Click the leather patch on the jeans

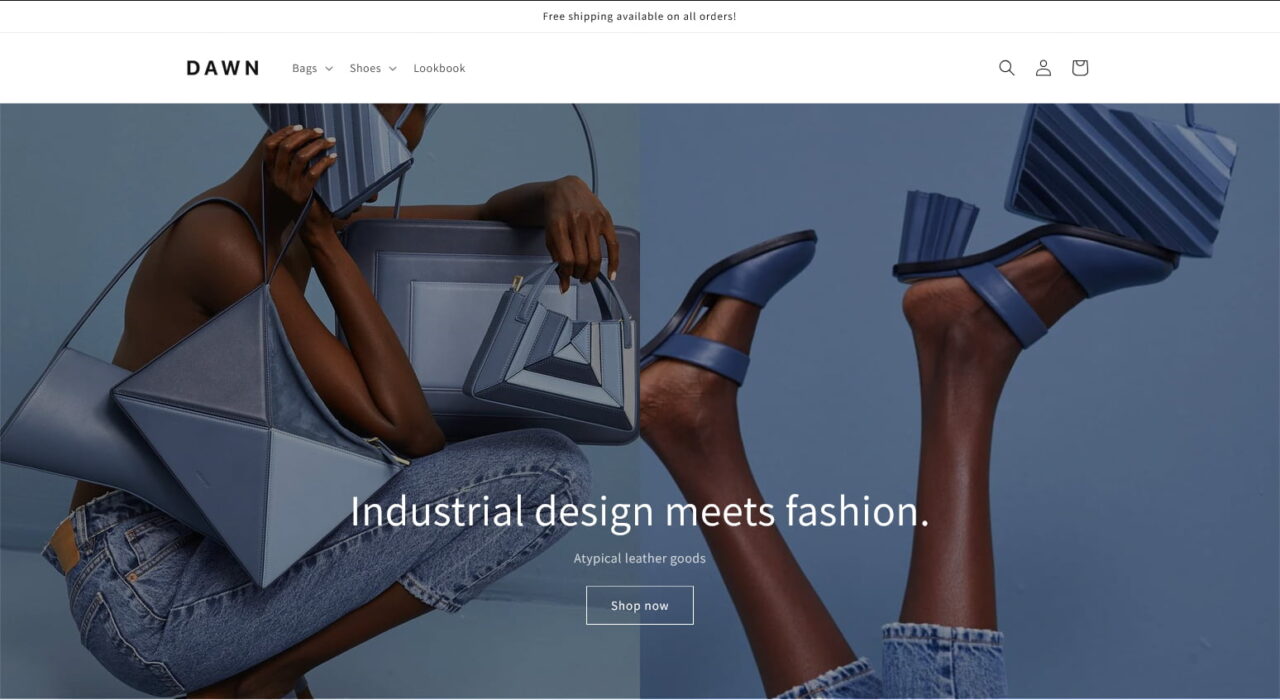coord(63,547)
